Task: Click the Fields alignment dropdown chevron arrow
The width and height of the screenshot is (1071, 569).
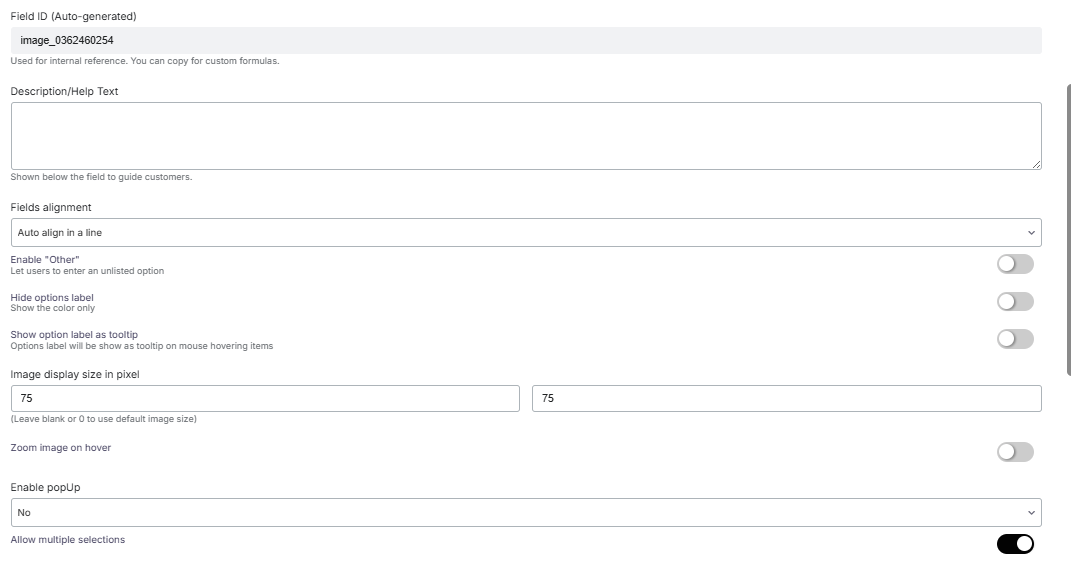Action: click(x=1031, y=233)
